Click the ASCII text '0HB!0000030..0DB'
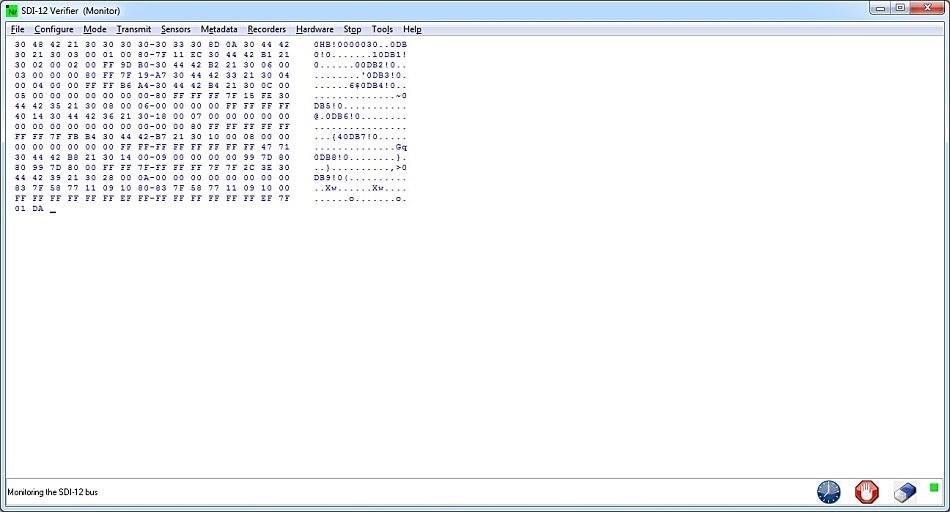Image resolution: width=950 pixels, height=512 pixels. point(360,45)
